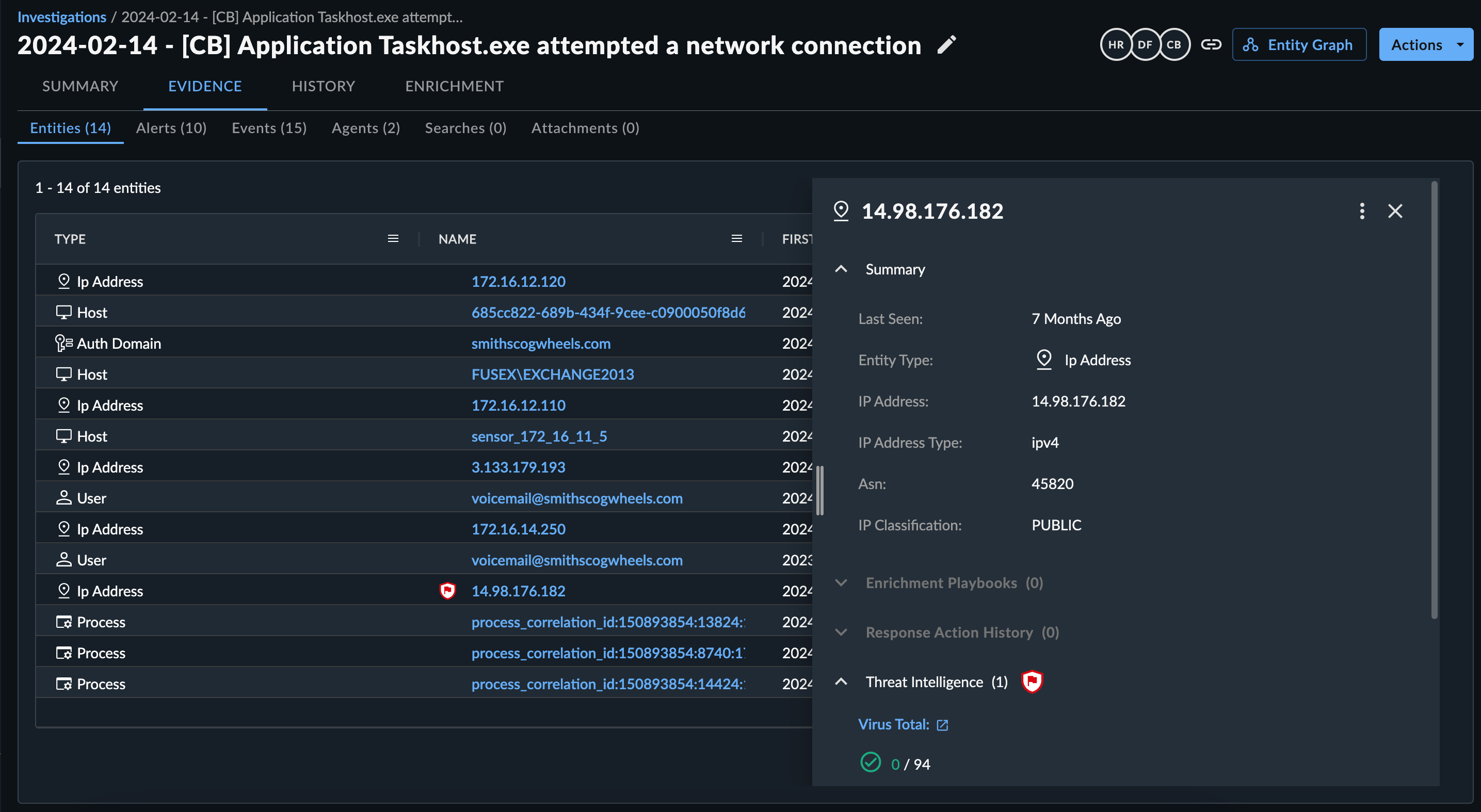Viewport: 1481px width, 812px height.
Task: Click the detail panel vertical scrollbar
Action: pos(1434,400)
